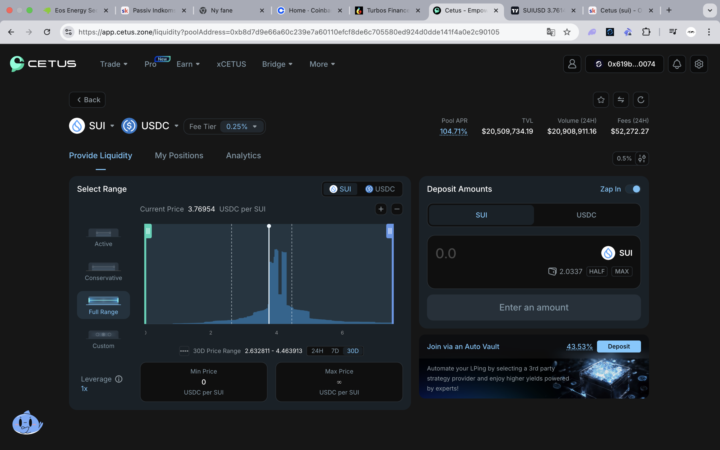Click the Auto Vault Deposit button
This screenshot has height=450, width=720.
(x=619, y=347)
